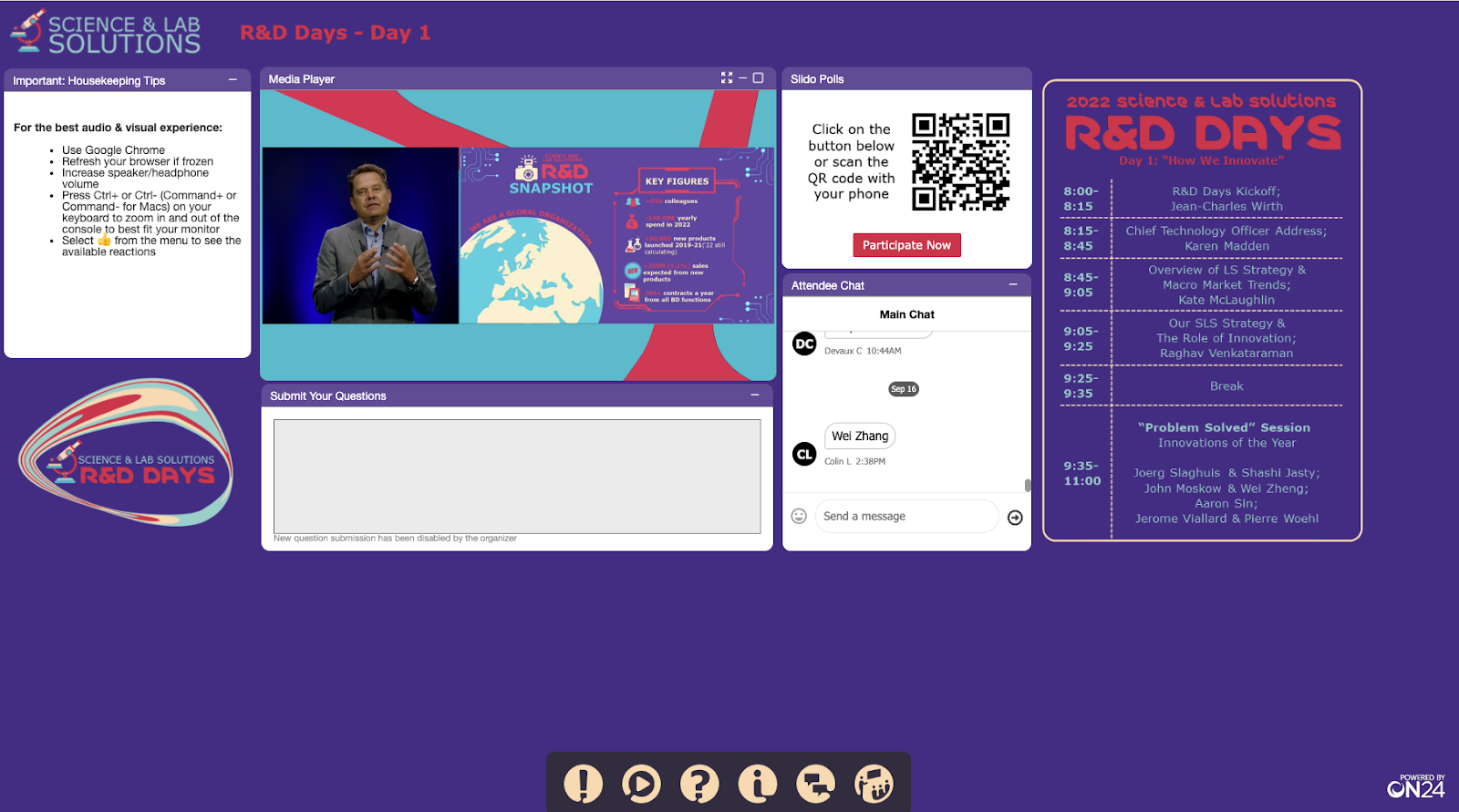The width and height of the screenshot is (1459, 812).
Task: Click 'New question submission has been disabled' notice
Action: (395, 539)
